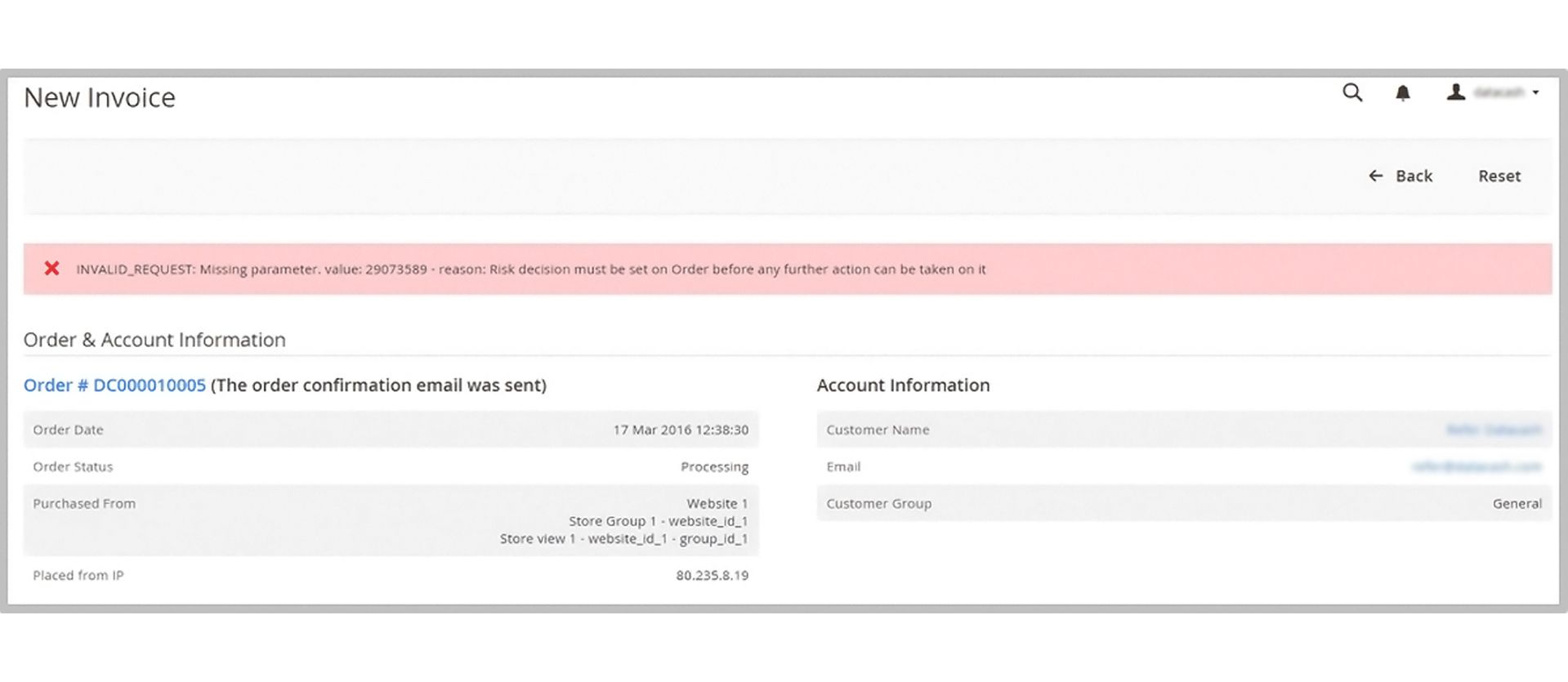1568x682 pixels.
Task: Click the Placed from IP label
Action: tap(78, 575)
